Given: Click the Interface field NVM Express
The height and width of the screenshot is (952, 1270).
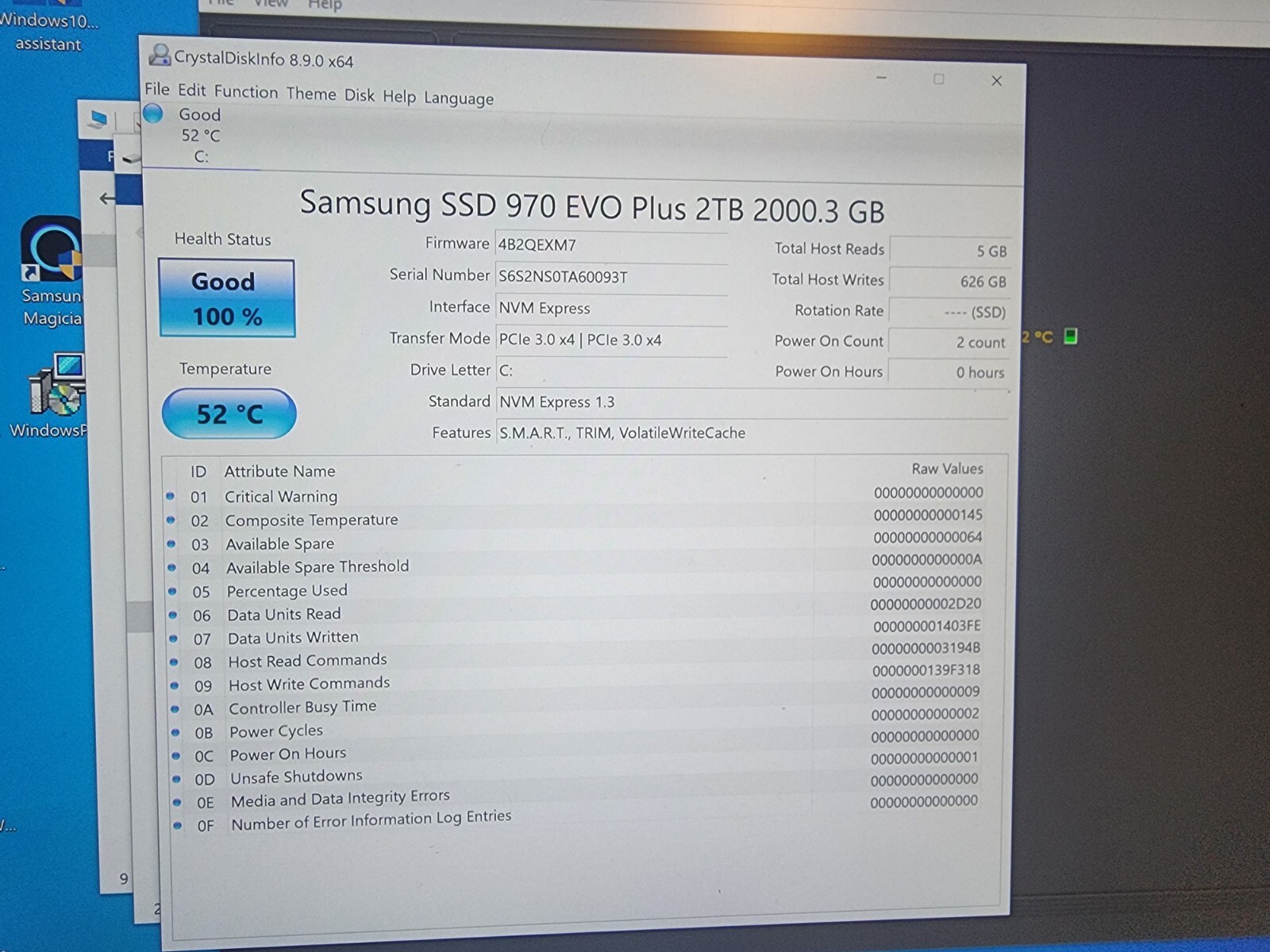Looking at the screenshot, I should 611,309.
